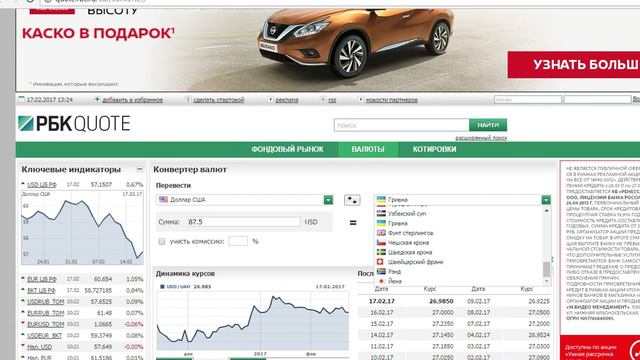
Task: Collapse the Ключевые индикаторы panel
Action: [x=140, y=169]
